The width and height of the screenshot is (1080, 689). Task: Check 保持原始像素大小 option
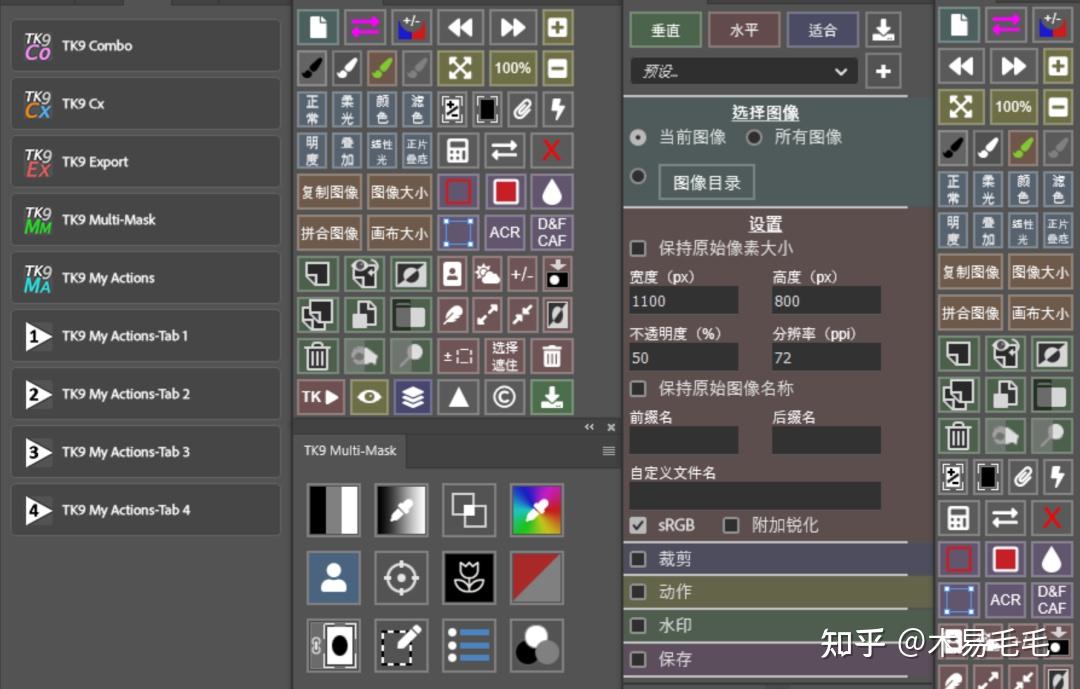point(637,250)
